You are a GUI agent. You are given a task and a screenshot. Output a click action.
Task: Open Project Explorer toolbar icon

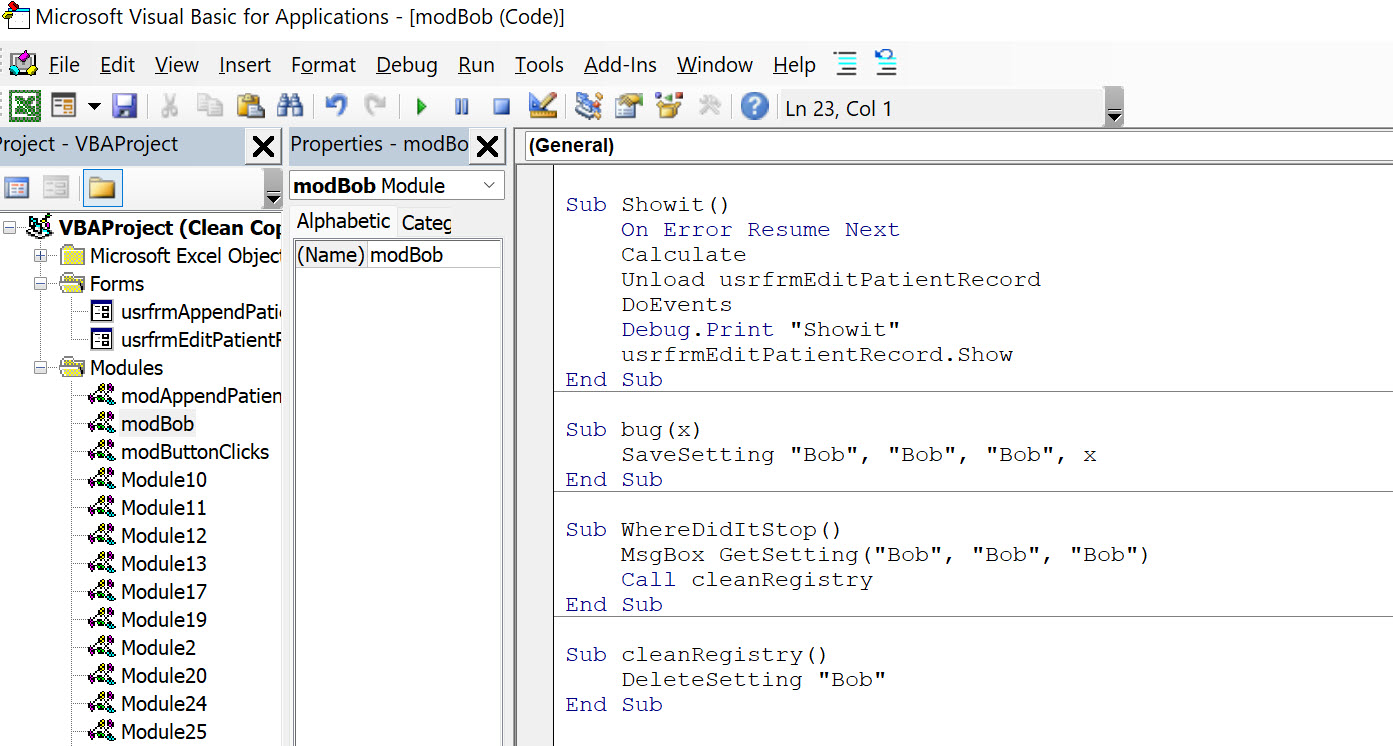(x=589, y=106)
